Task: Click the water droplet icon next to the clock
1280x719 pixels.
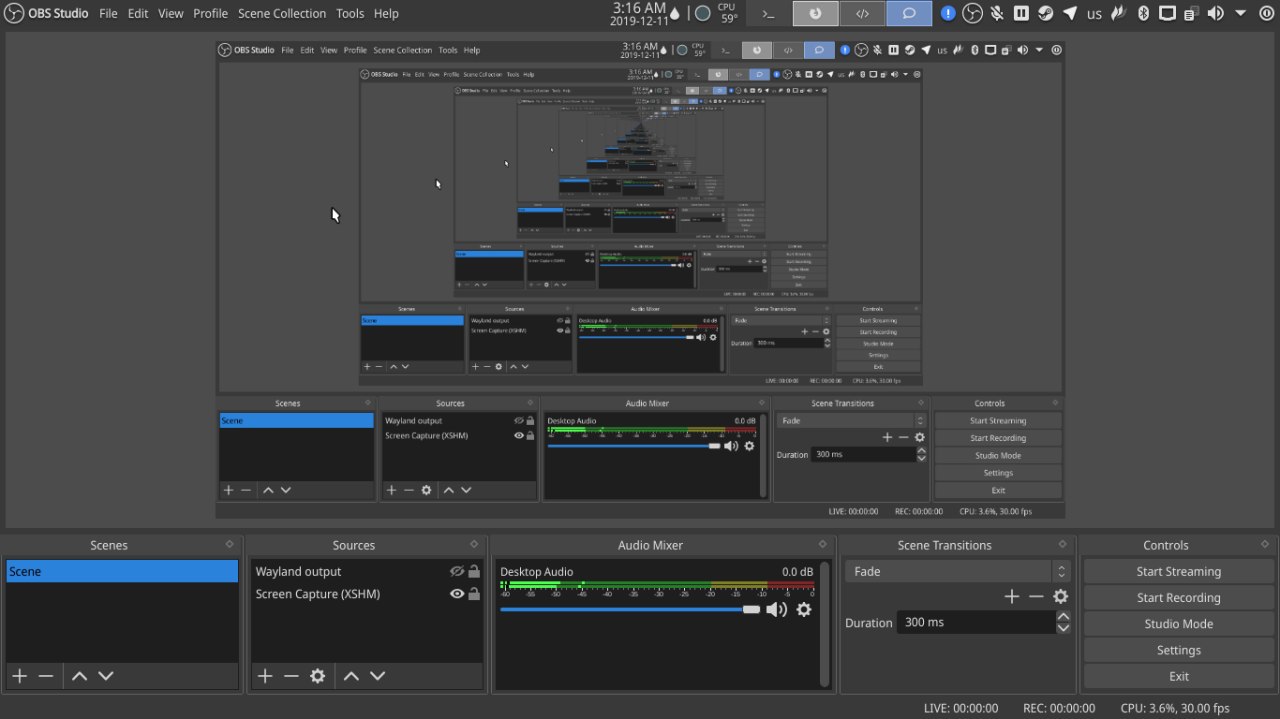Action: click(x=674, y=14)
